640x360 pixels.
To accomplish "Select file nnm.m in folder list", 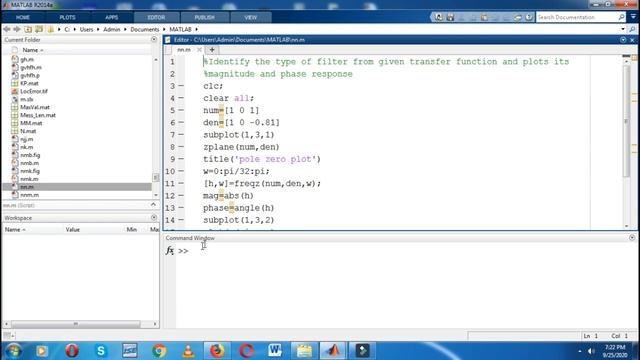I will point(29,195).
